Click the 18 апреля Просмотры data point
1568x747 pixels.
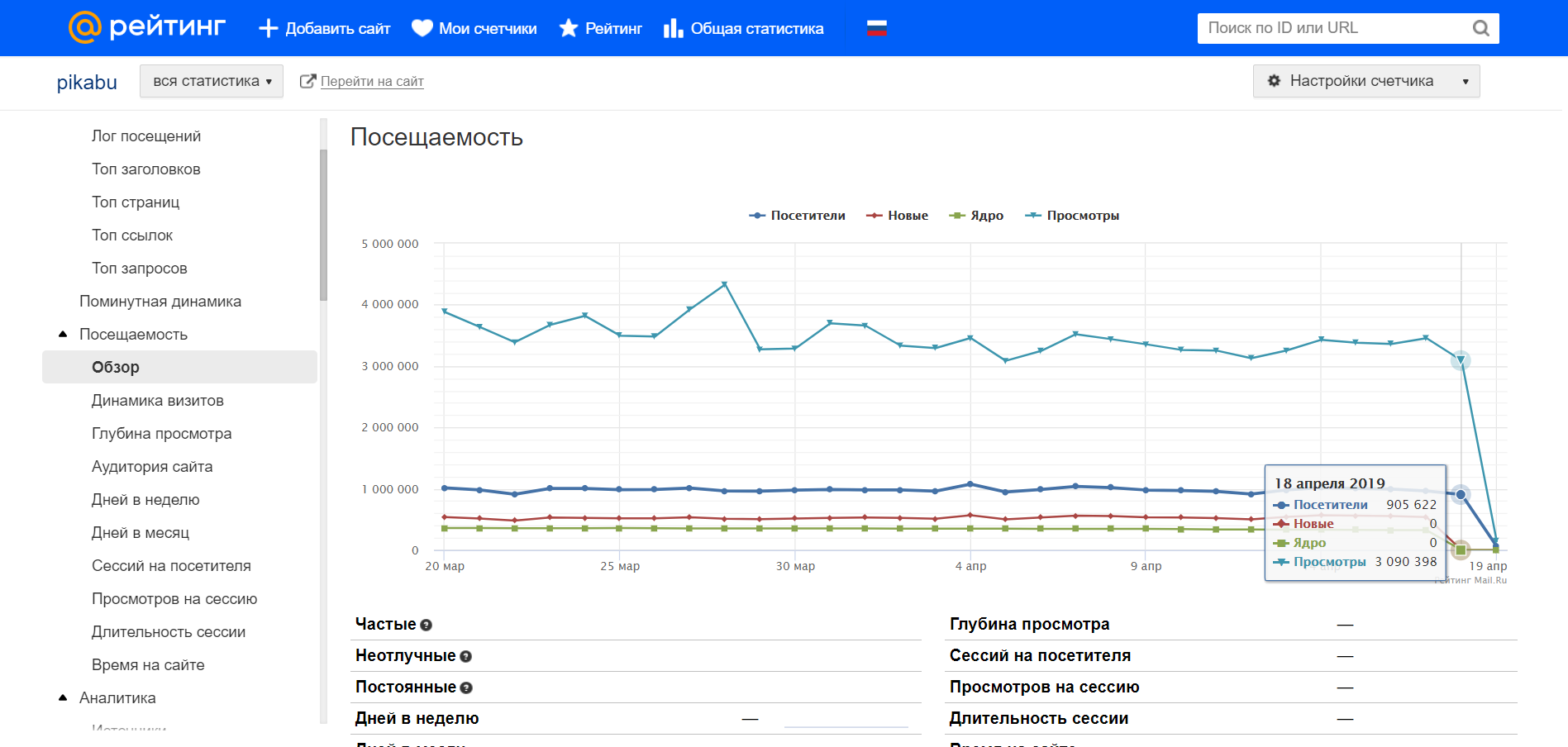click(x=1461, y=360)
